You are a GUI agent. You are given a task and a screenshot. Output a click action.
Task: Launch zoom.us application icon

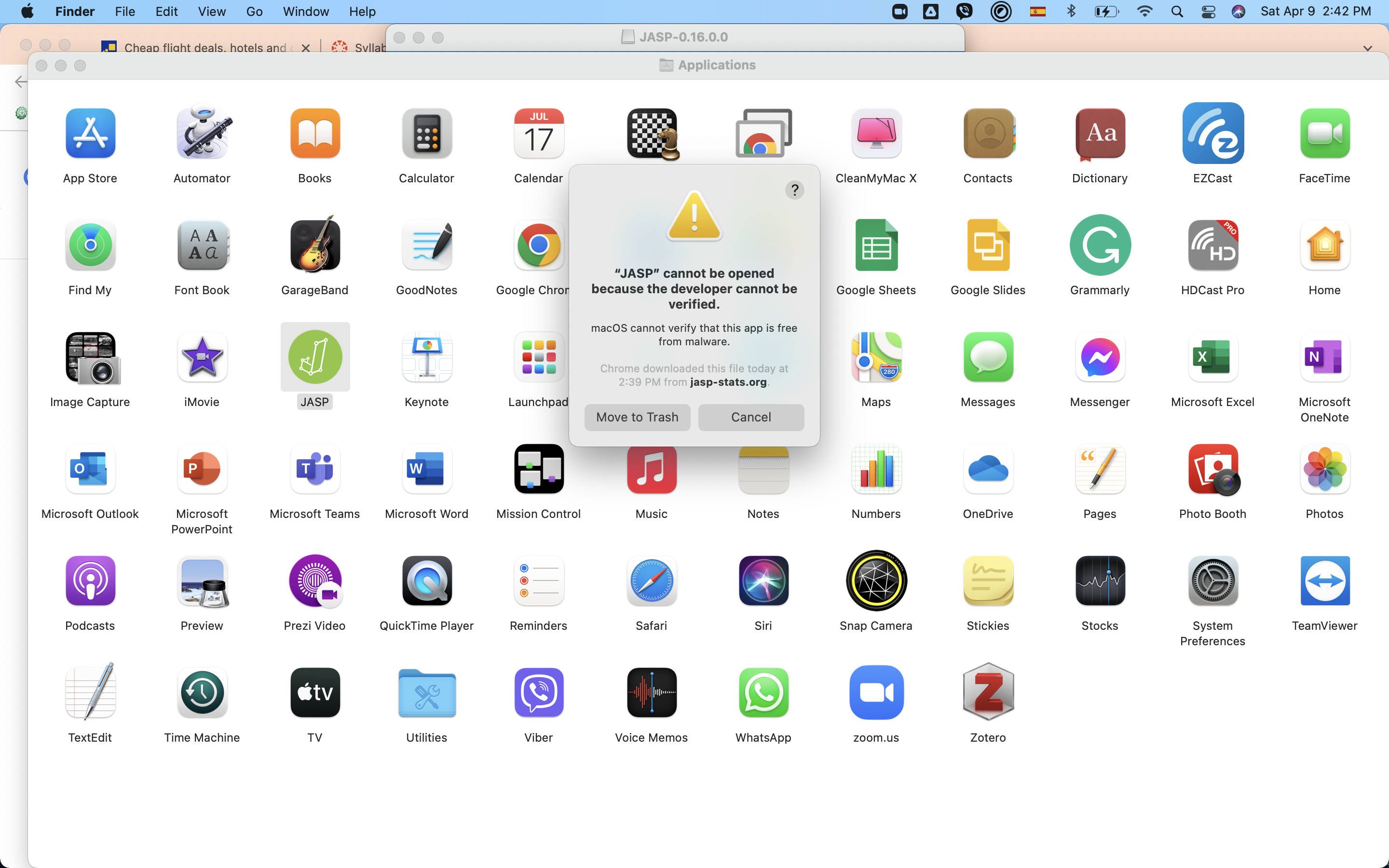[x=876, y=692]
